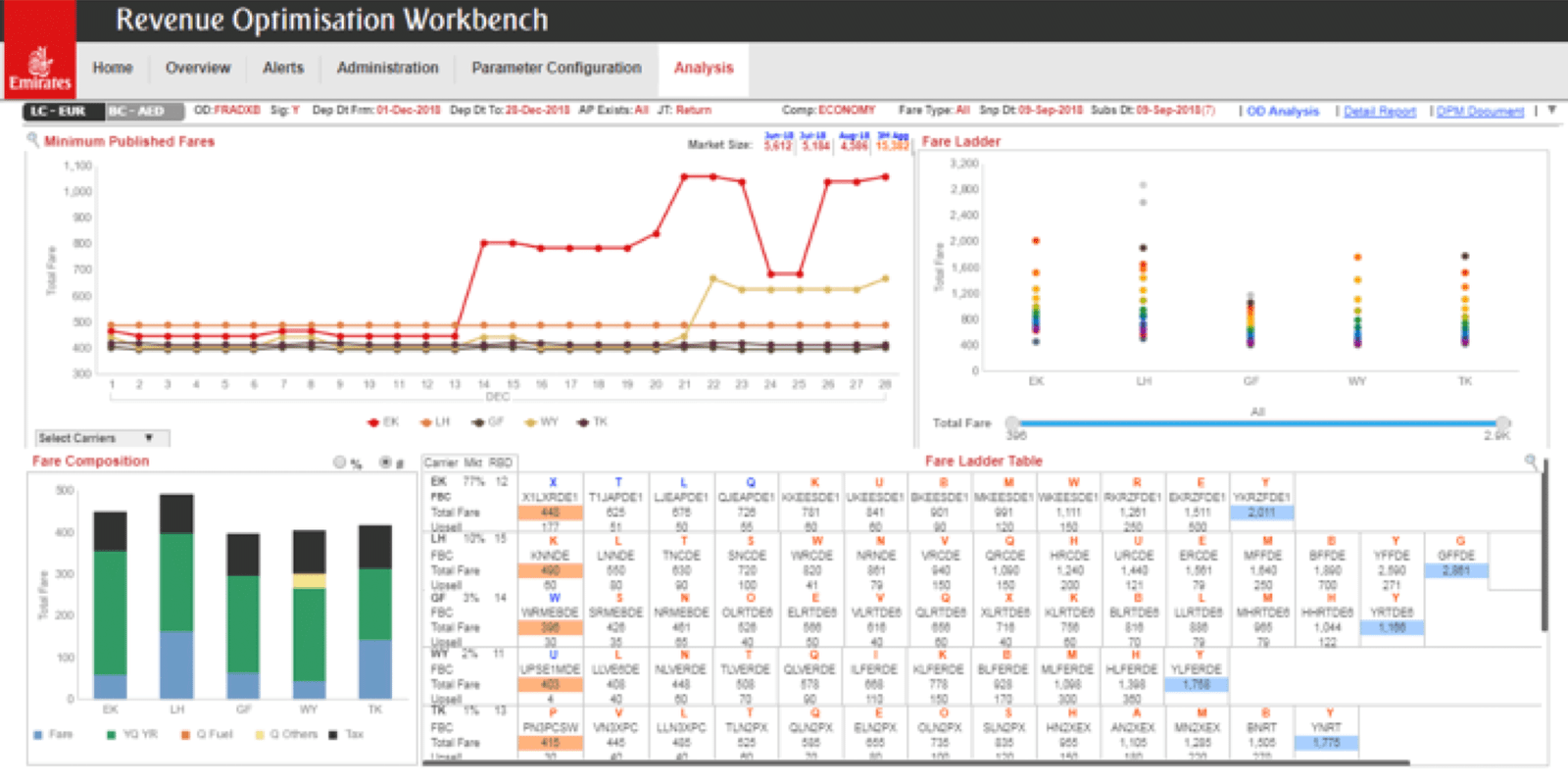This screenshot has height=783, width=1568.
Task: Click the JT filter value Return
Action: tap(693, 110)
